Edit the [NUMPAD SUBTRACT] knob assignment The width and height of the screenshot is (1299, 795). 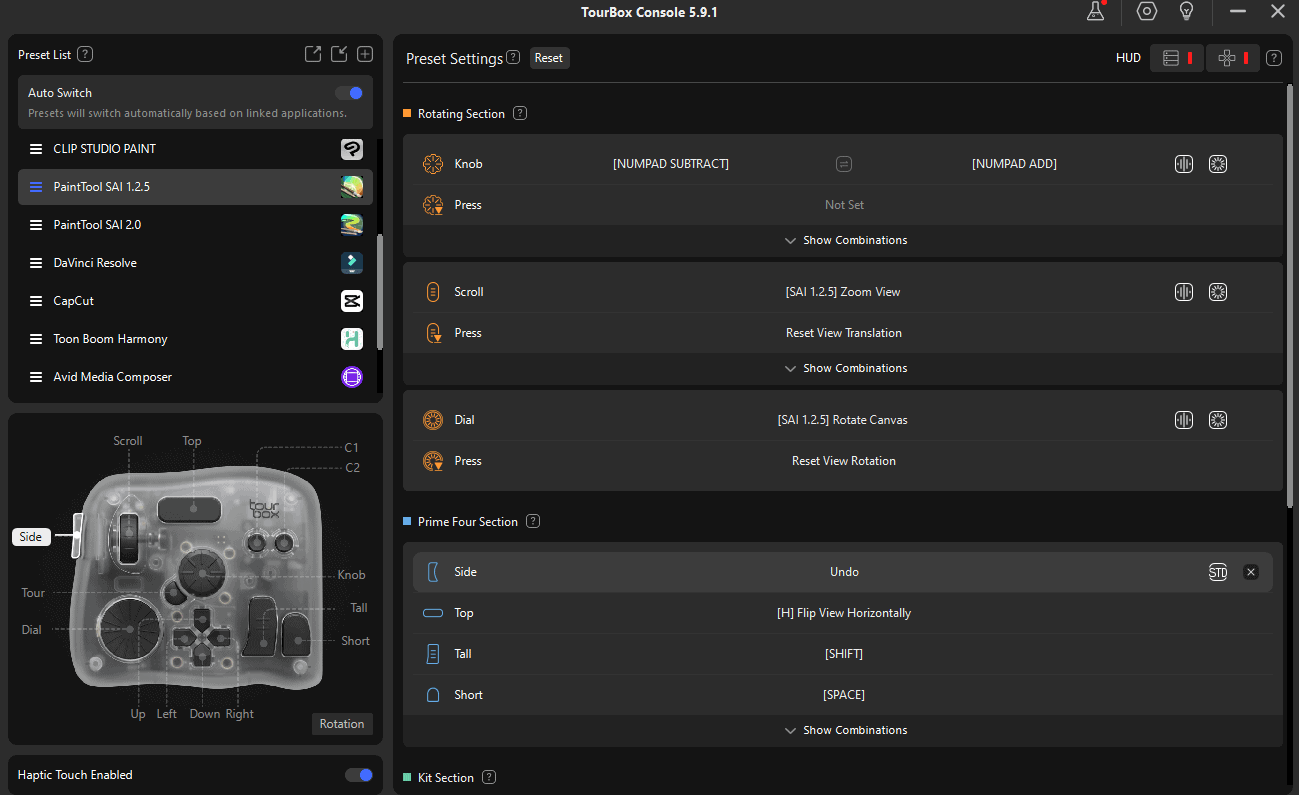[x=671, y=164]
